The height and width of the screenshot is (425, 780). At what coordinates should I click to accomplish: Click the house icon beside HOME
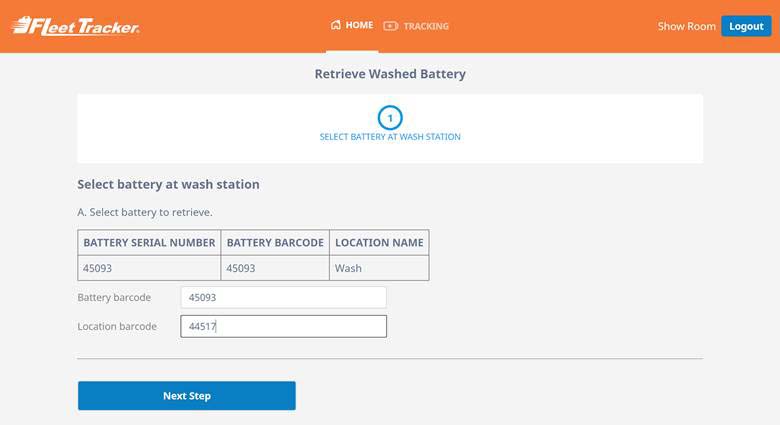336,26
